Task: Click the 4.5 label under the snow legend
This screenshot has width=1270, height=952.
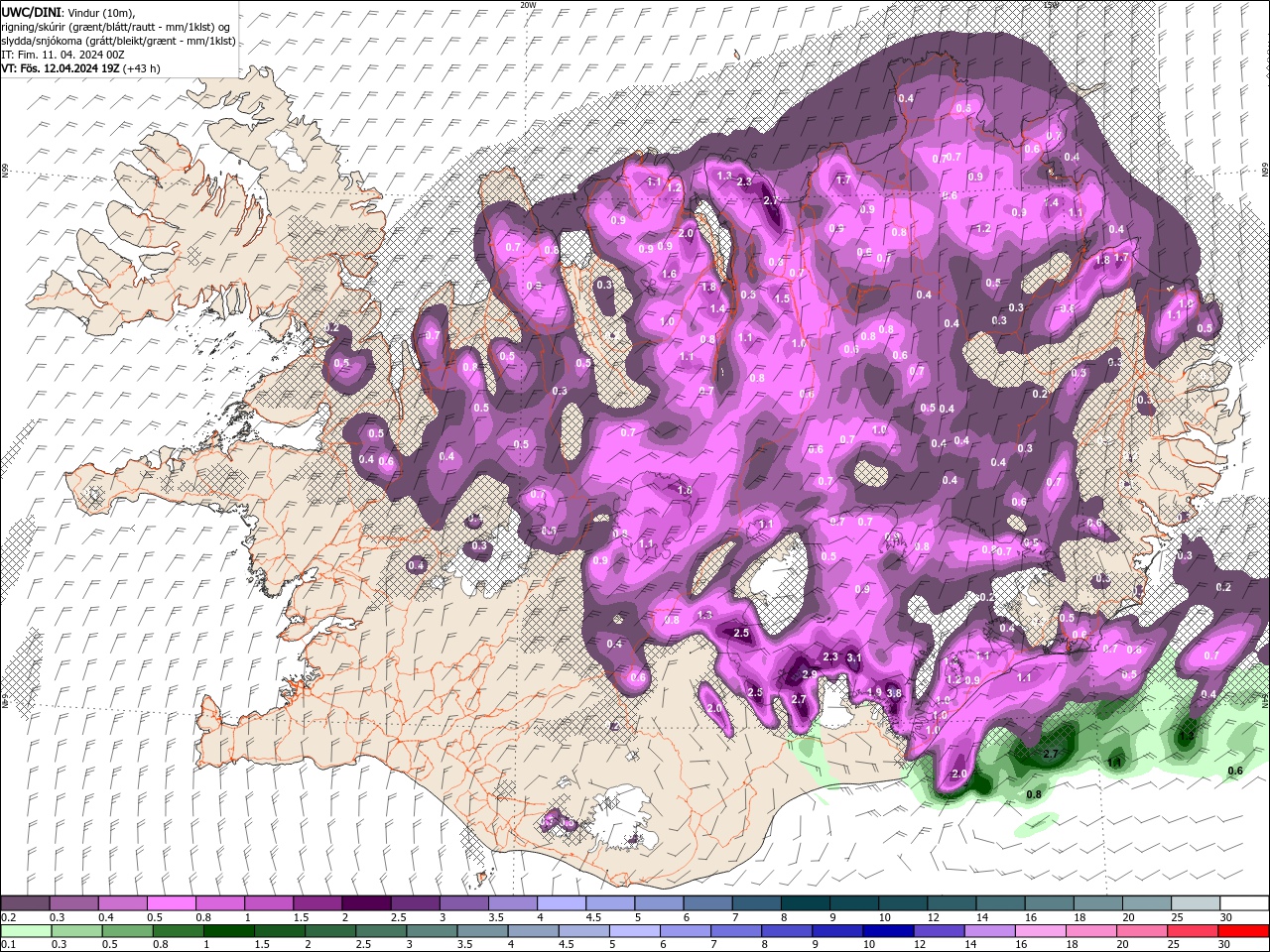Action: pyautogui.click(x=593, y=917)
